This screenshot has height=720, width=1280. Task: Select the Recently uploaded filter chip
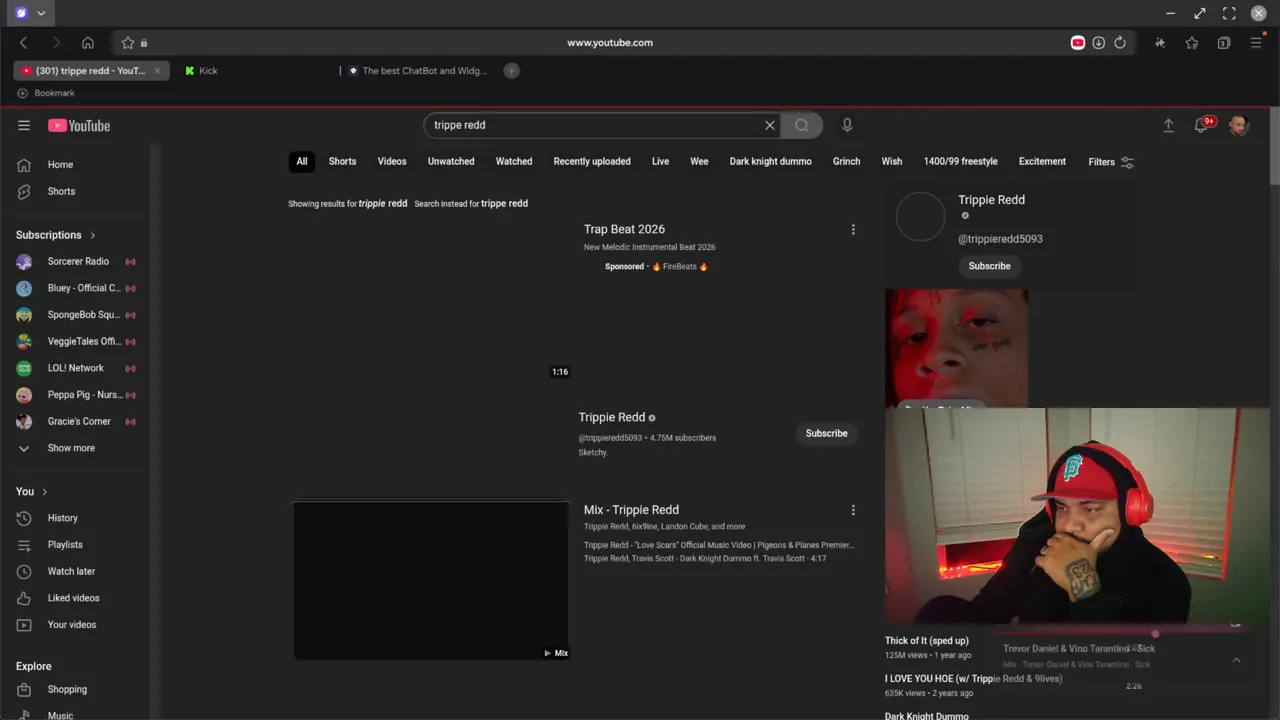coord(592,161)
